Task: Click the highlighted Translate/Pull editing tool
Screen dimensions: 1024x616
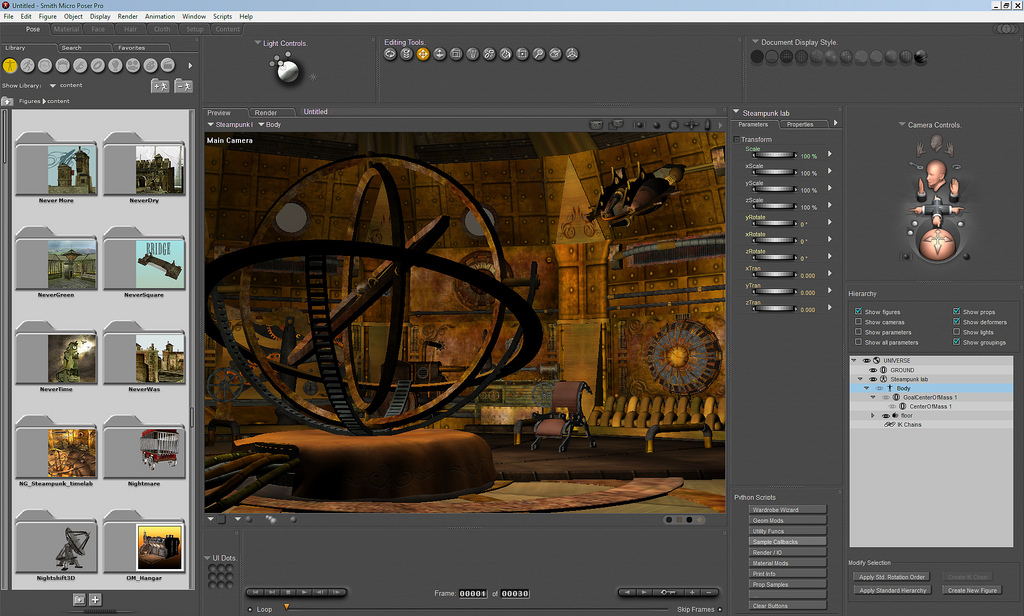Action: click(x=423, y=54)
